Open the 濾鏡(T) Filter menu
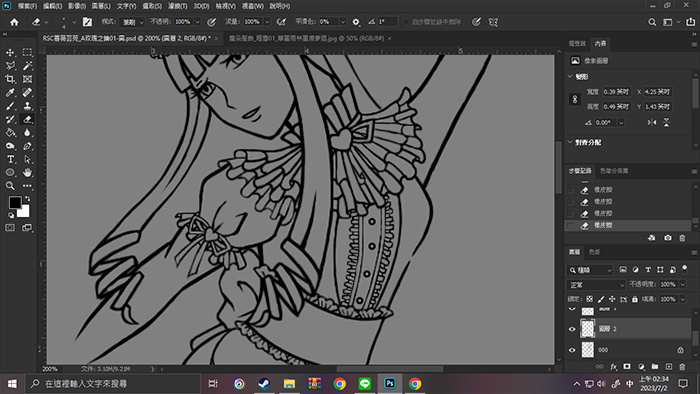This screenshot has height=394, width=700. [178, 6]
